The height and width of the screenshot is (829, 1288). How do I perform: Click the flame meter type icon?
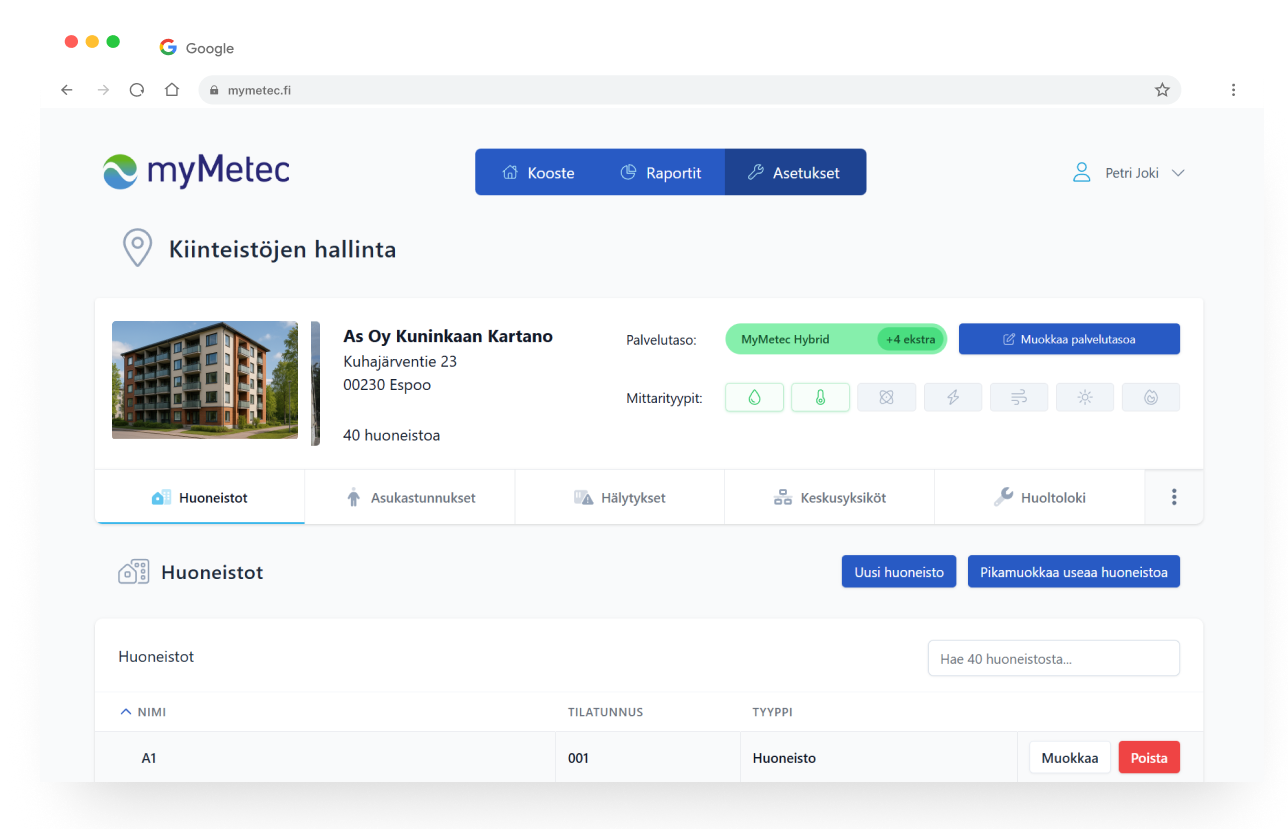[x=1151, y=397]
